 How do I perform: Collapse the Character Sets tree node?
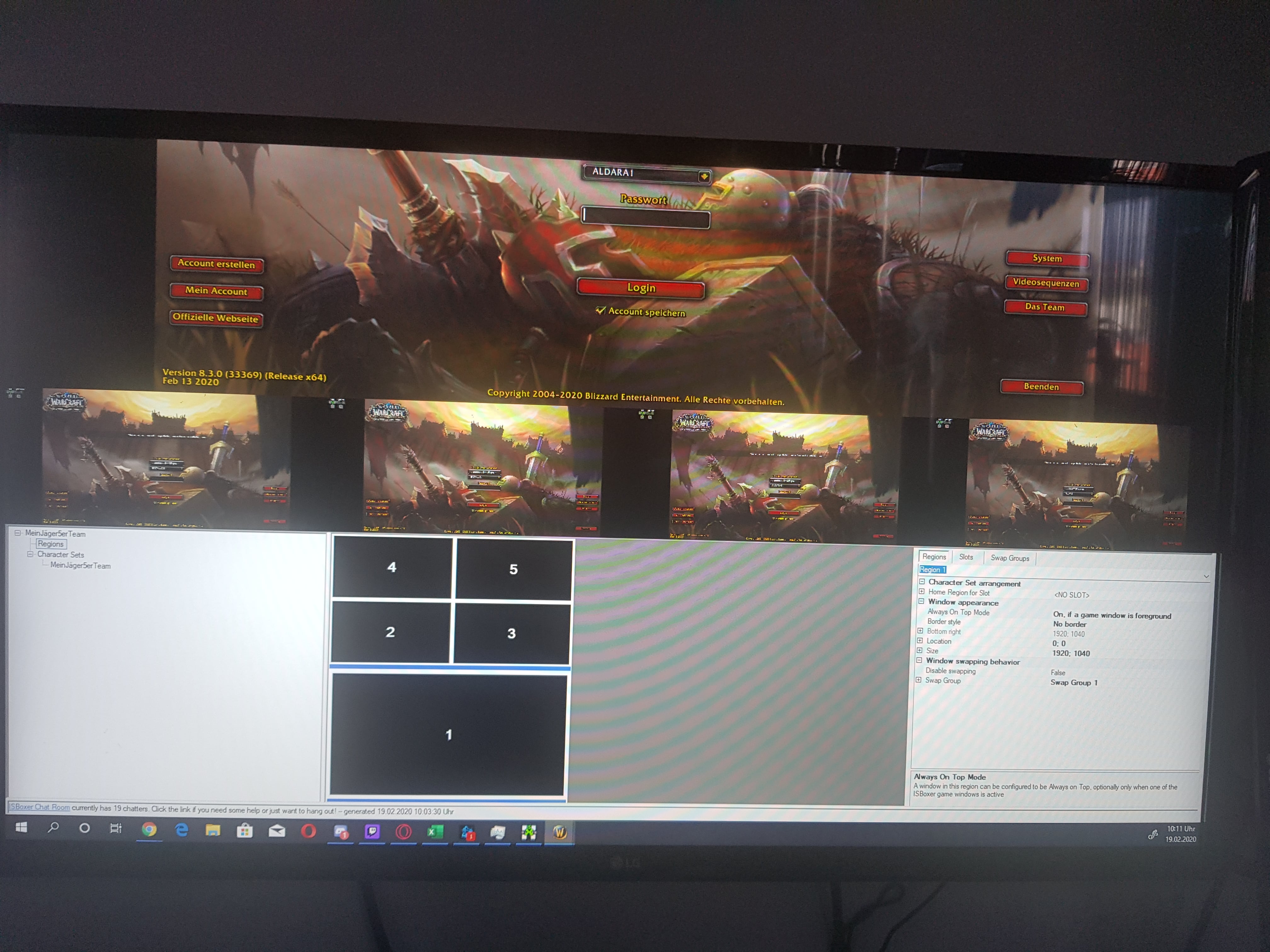[30, 554]
